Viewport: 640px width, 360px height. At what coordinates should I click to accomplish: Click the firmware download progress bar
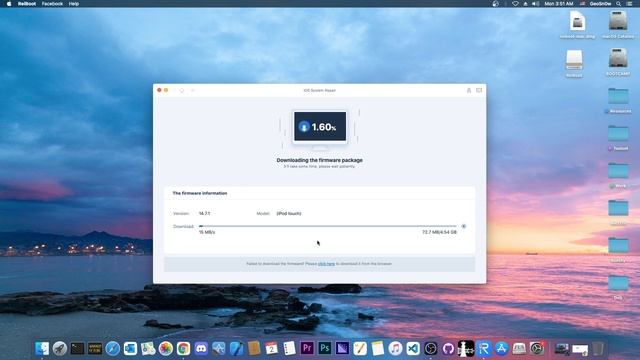pyautogui.click(x=328, y=226)
